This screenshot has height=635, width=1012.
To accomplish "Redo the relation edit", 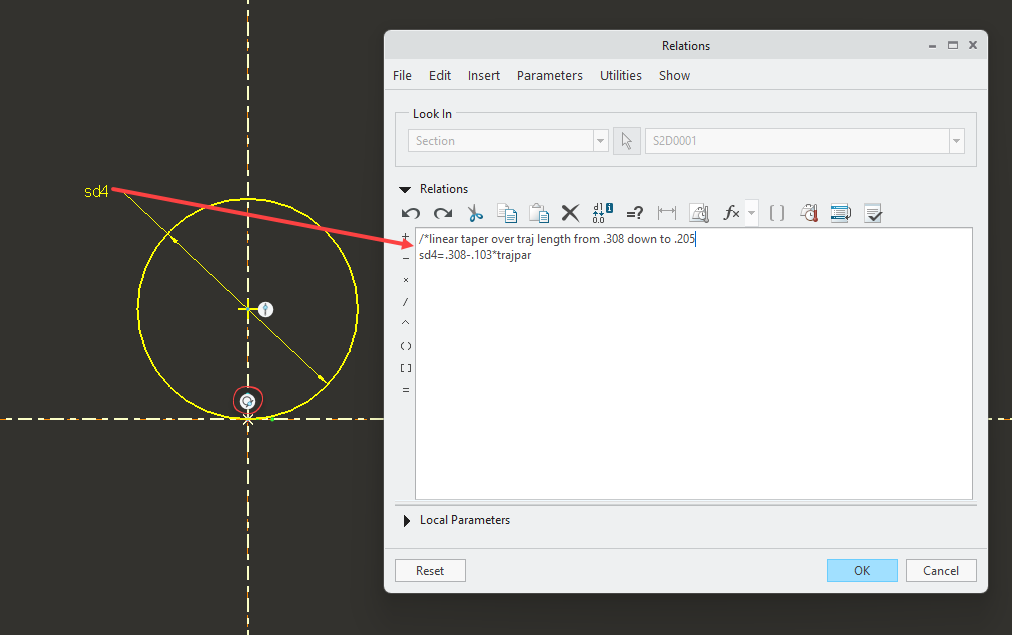I will pos(441,213).
